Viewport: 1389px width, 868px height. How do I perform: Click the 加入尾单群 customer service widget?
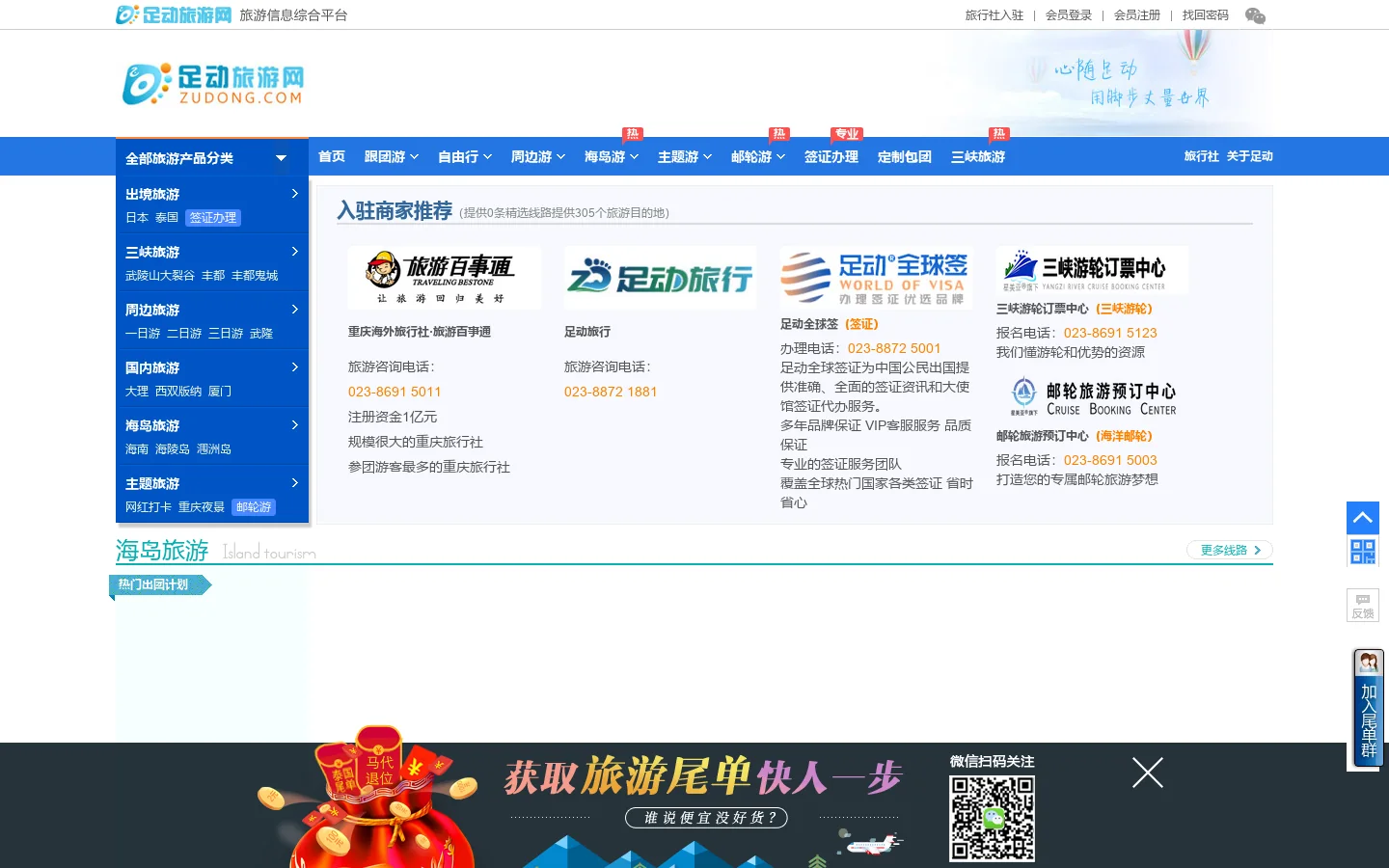click(x=1369, y=709)
